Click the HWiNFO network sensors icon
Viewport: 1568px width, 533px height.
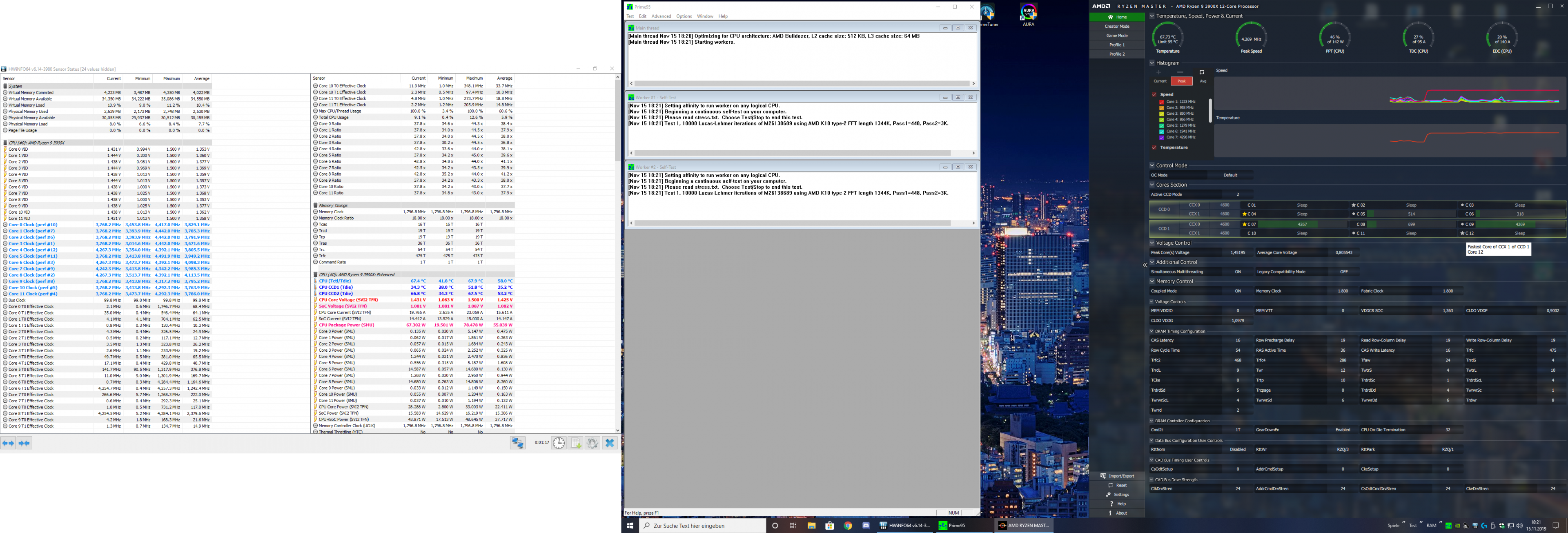pos(517,443)
